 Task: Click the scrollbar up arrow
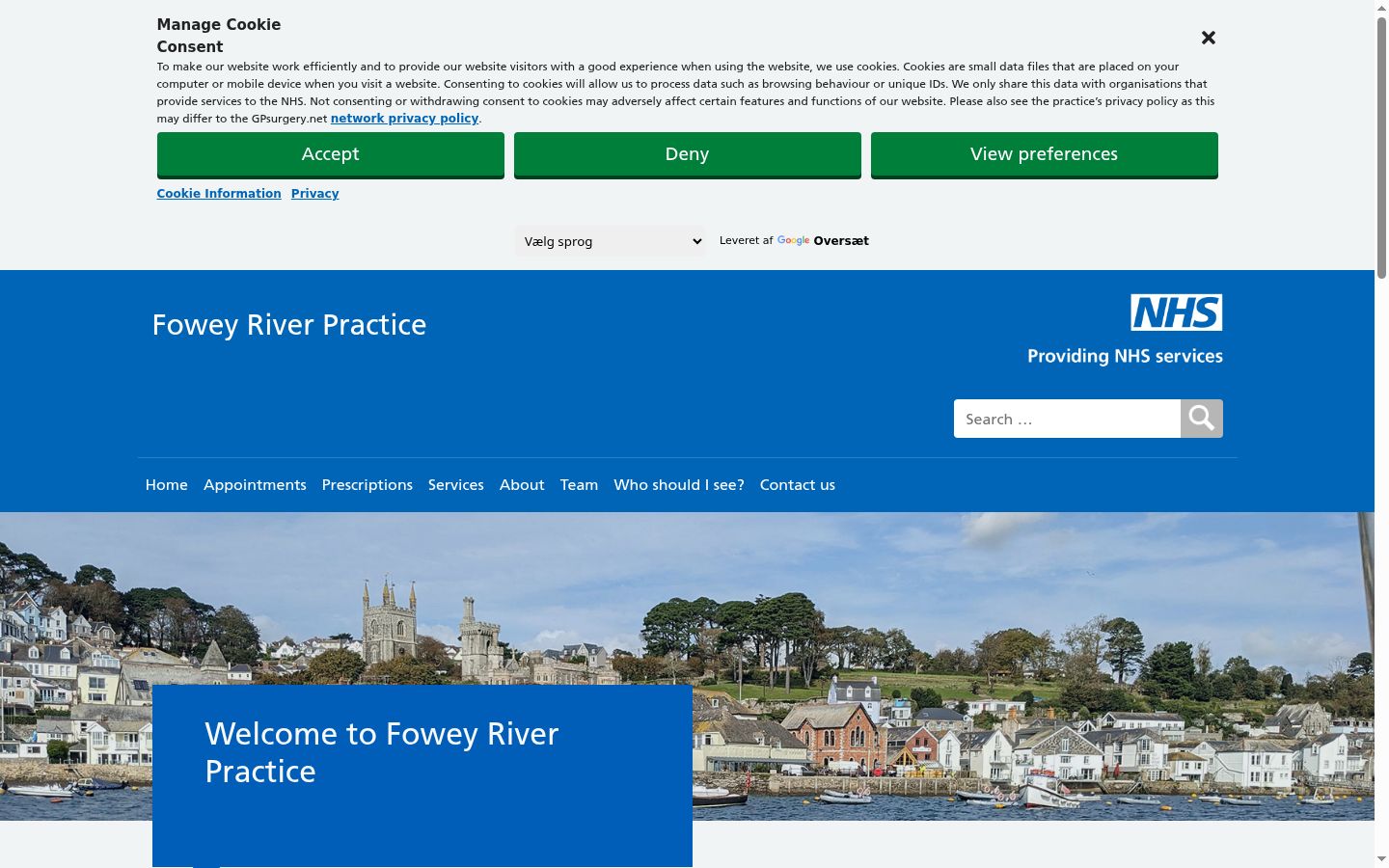[x=1381, y=8]
